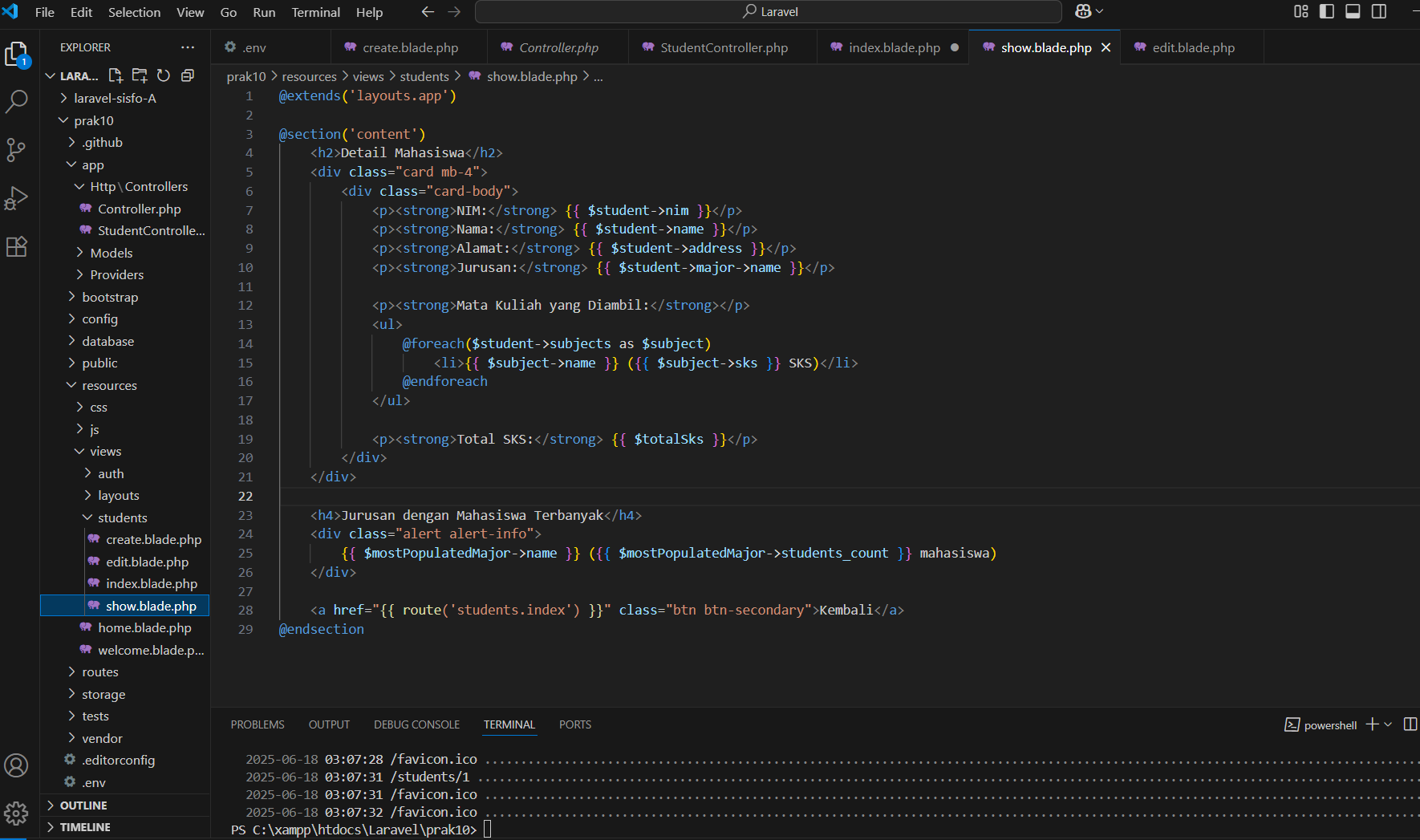Open the Search view in activity bar
The height and width of the screenshot is (840, 1420).
point(17,102)
